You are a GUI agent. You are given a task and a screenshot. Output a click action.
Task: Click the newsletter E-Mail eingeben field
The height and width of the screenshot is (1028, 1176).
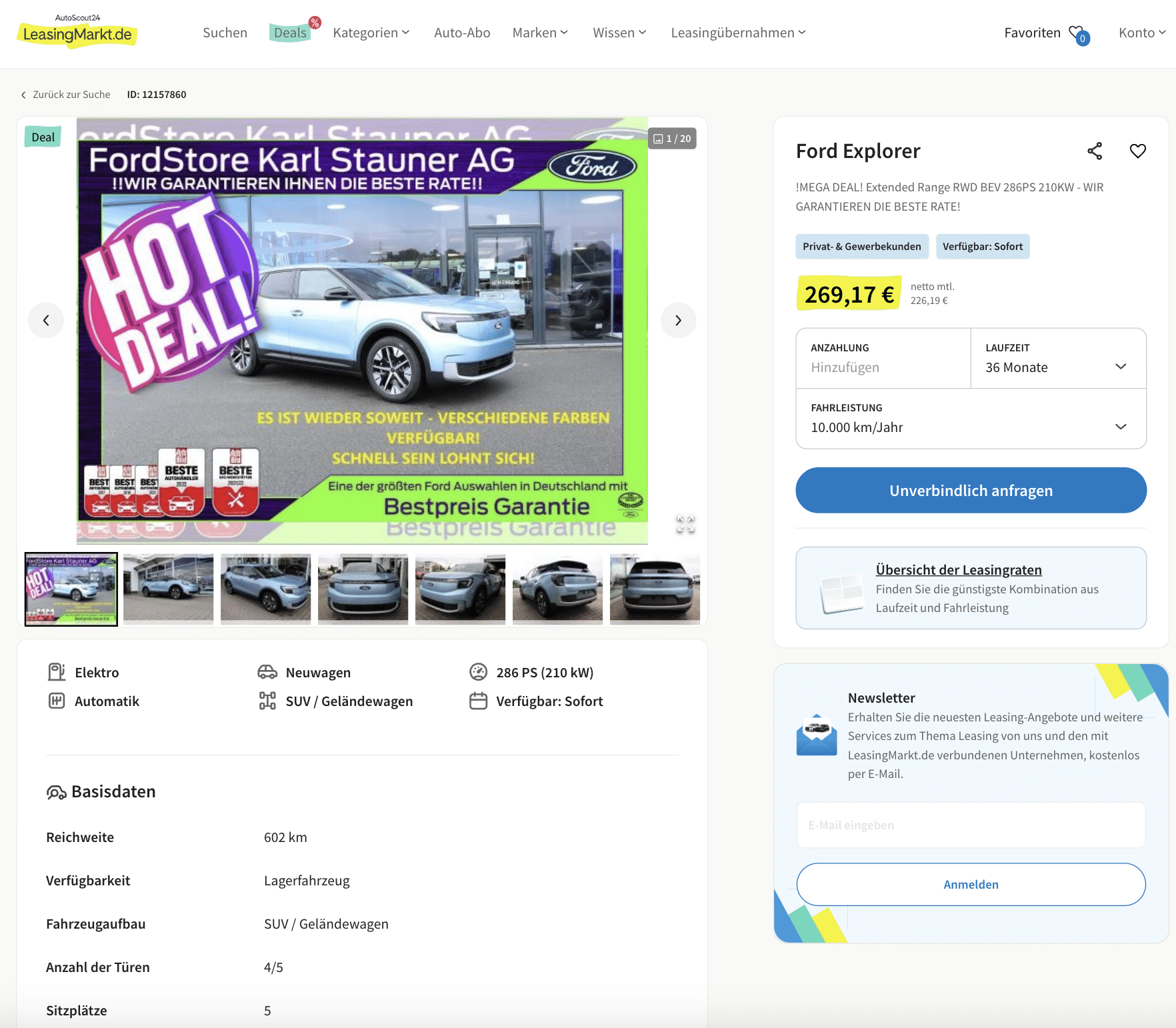click(x=971, y=825)
